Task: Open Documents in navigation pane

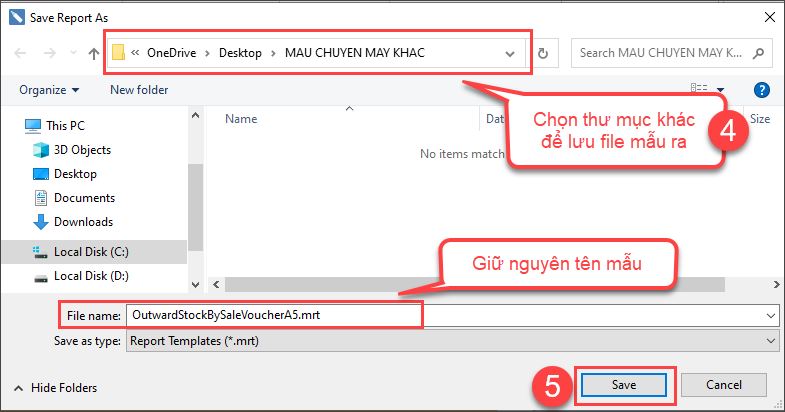Action: [84, 198]
